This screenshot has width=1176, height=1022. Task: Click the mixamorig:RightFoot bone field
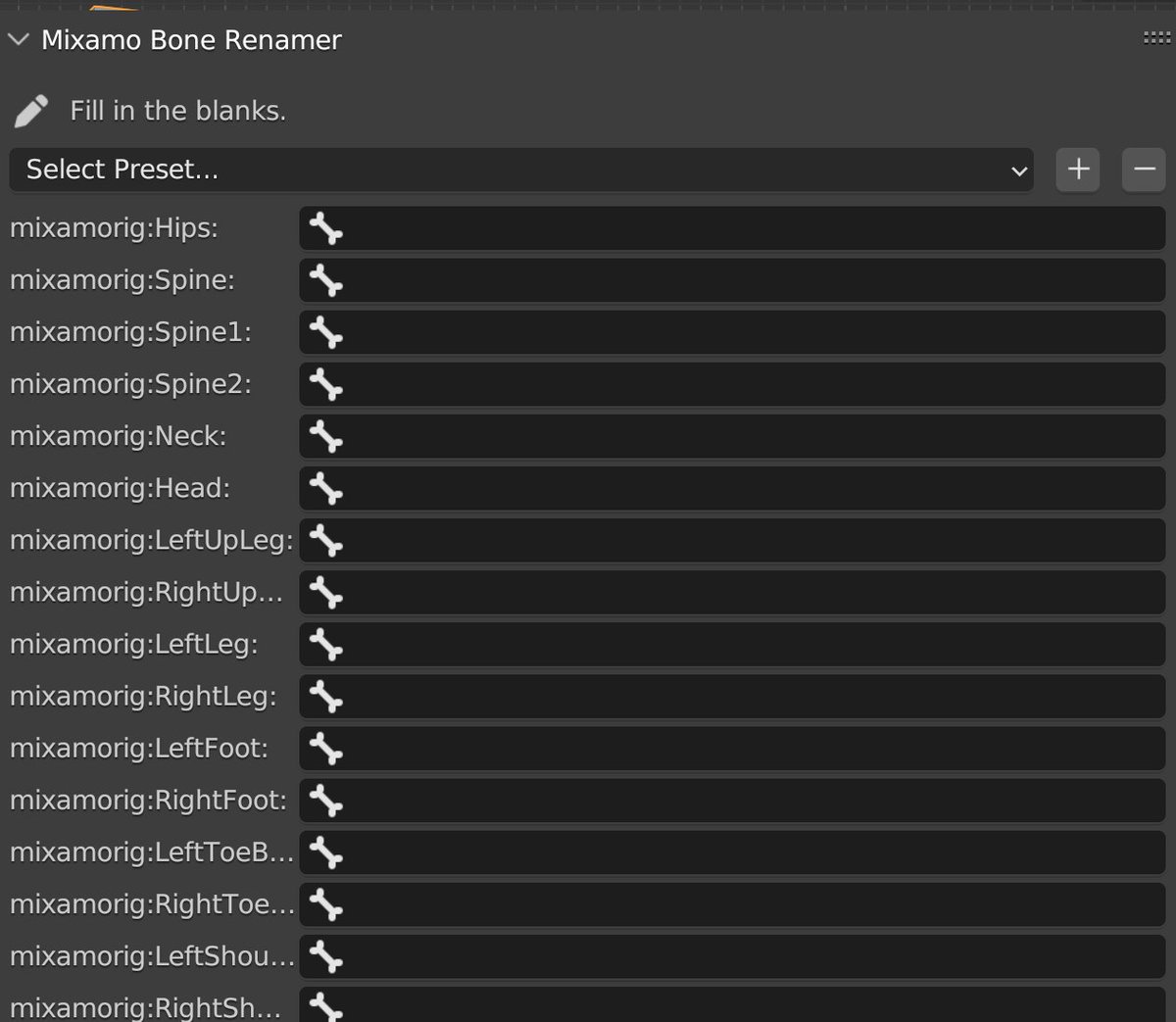(x=732, y=800)
